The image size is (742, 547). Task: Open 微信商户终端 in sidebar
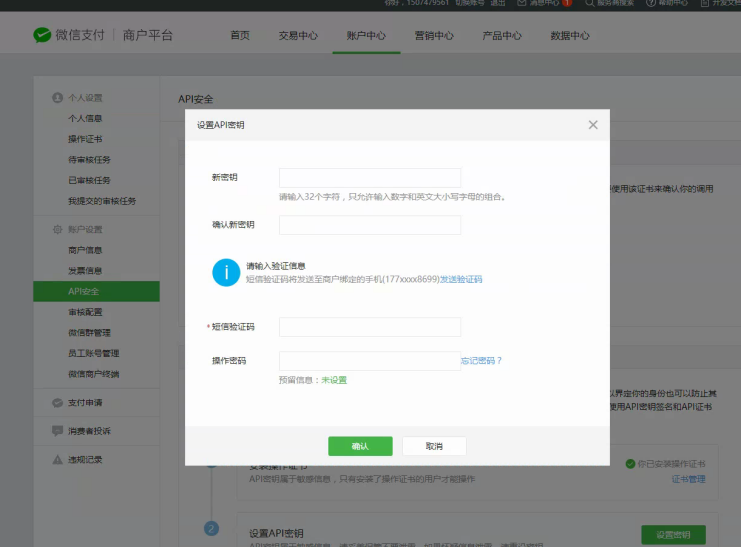pos(94,374)
